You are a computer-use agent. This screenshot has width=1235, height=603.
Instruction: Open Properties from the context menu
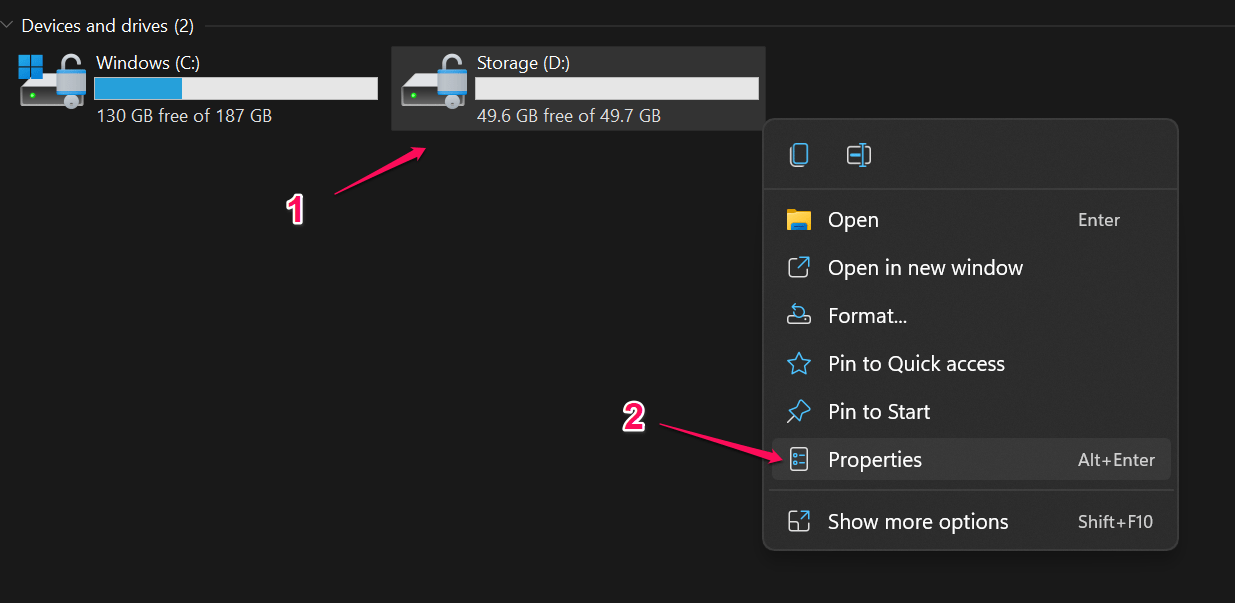coord(875,460)
